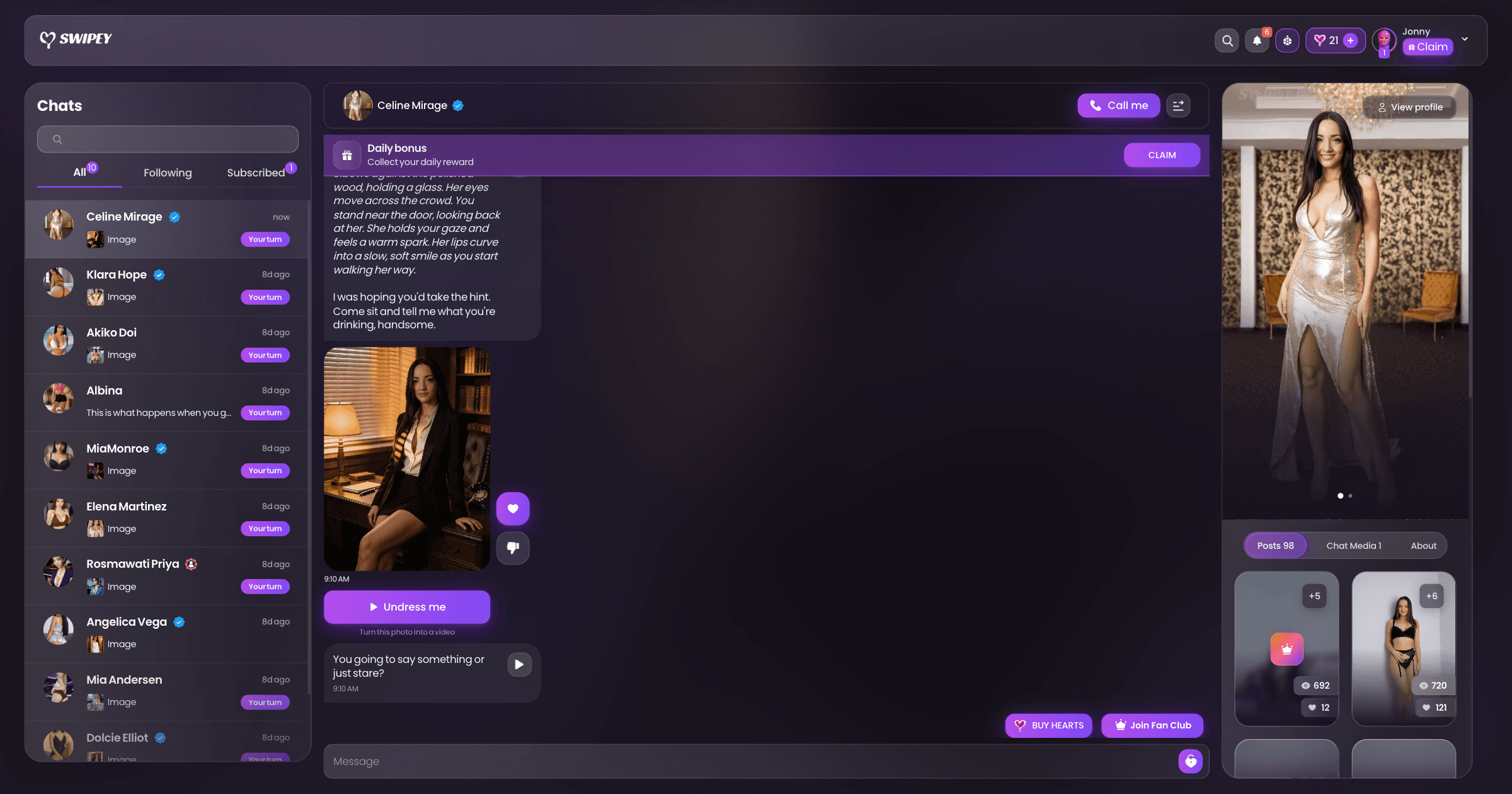Go to Swipey home logo
The image size is (1512, 794).
(x=76, y=39)
